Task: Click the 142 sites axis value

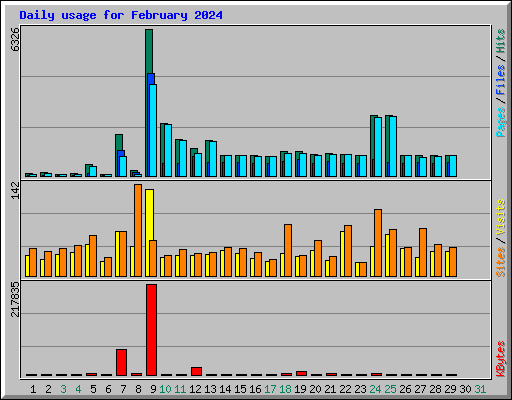Action: click(15, 191)
